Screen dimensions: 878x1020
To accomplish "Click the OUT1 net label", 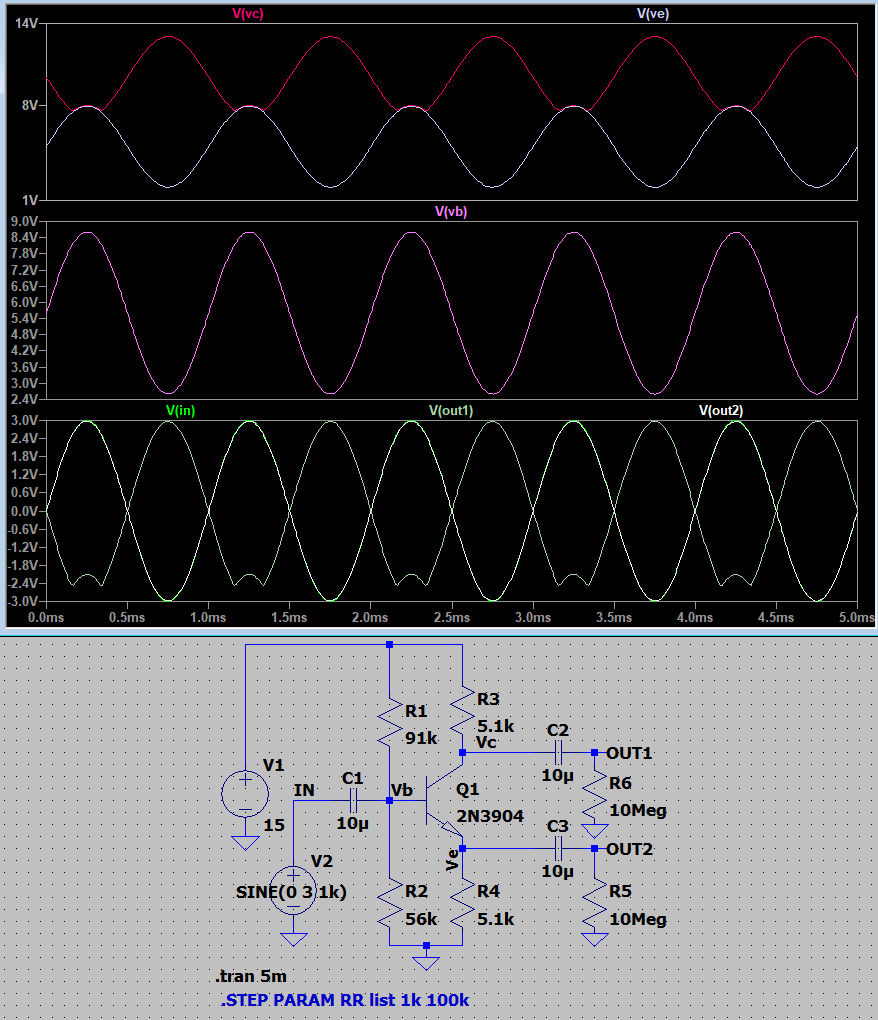I will (x=629, y=752).
